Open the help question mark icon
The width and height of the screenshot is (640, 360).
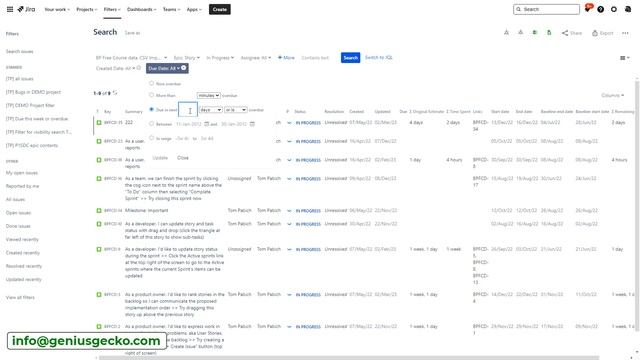601,9
